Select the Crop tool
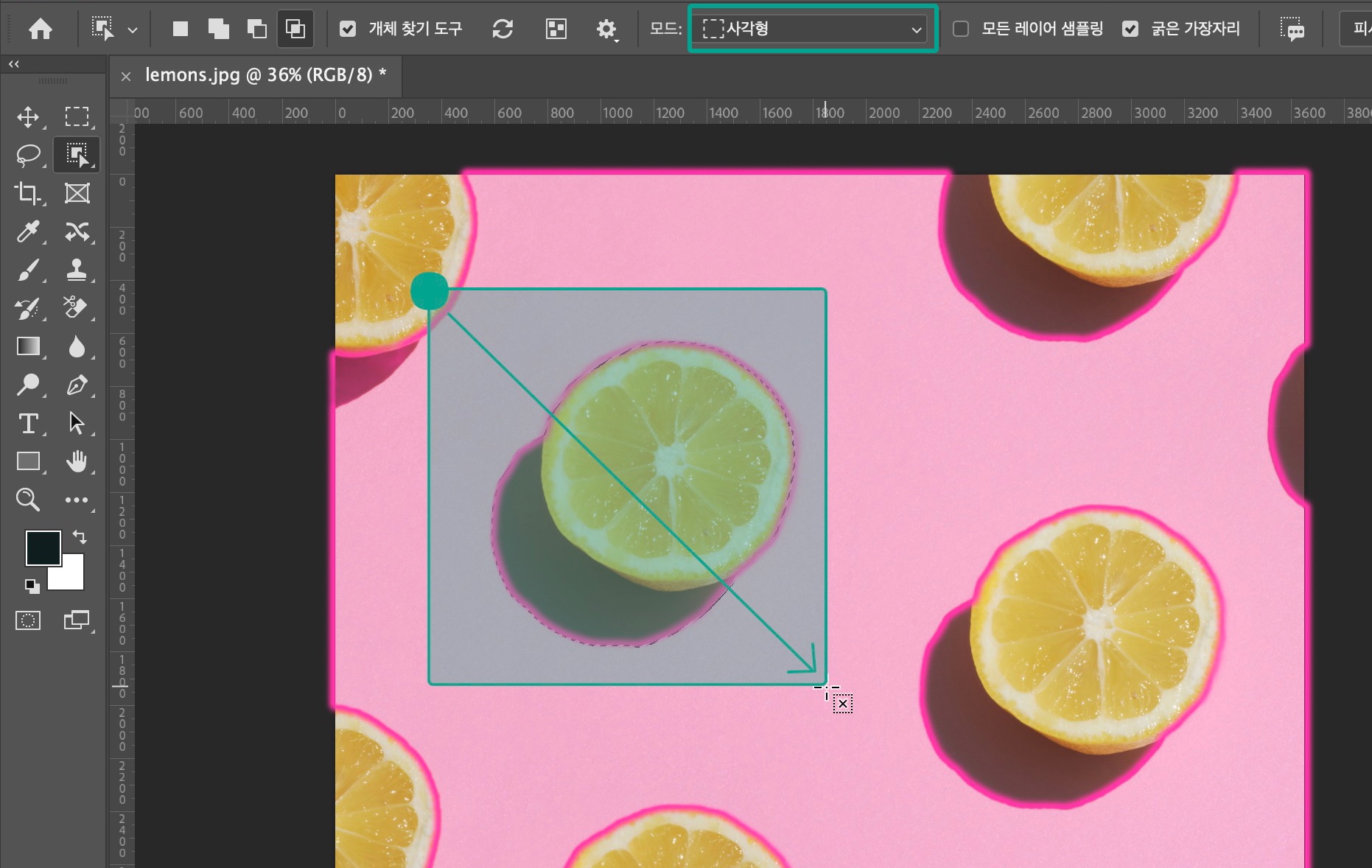Image resolution: width=1372 pixels, height=868 pixels. pyautogui.click(x=28, y=193)
